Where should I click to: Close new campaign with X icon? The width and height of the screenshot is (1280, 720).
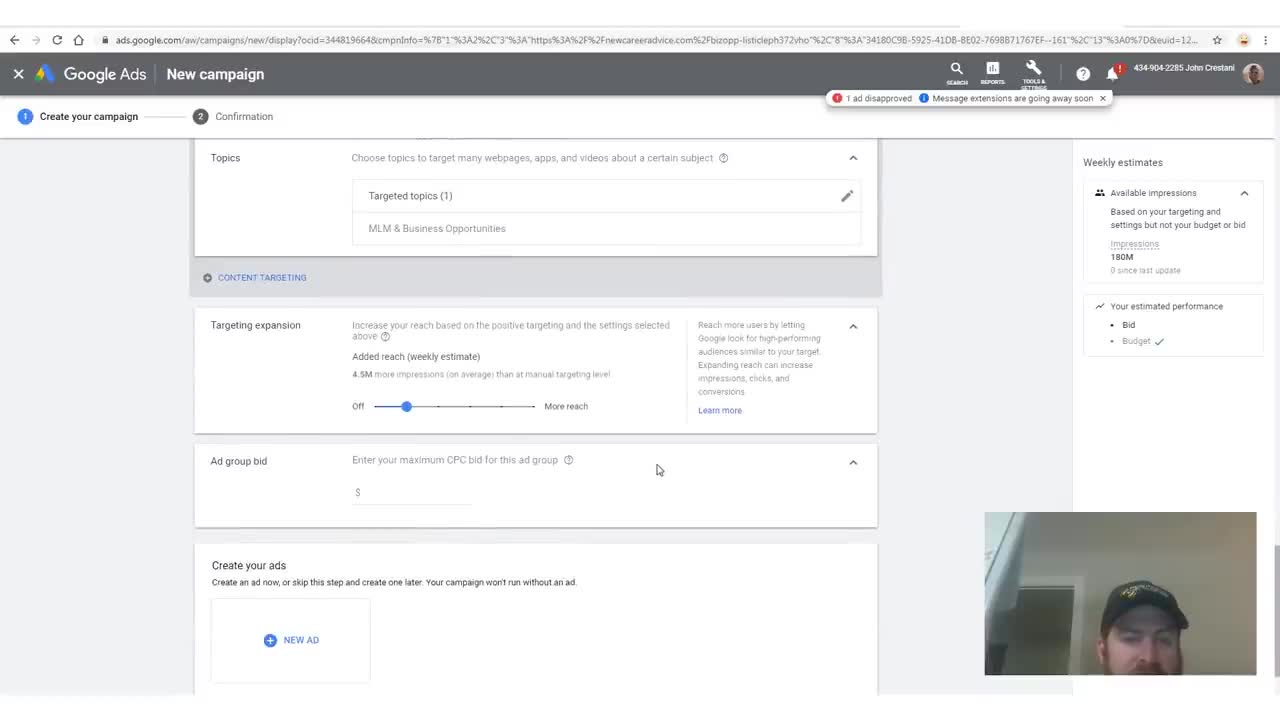pyautogui.click(x=18, y=74)
